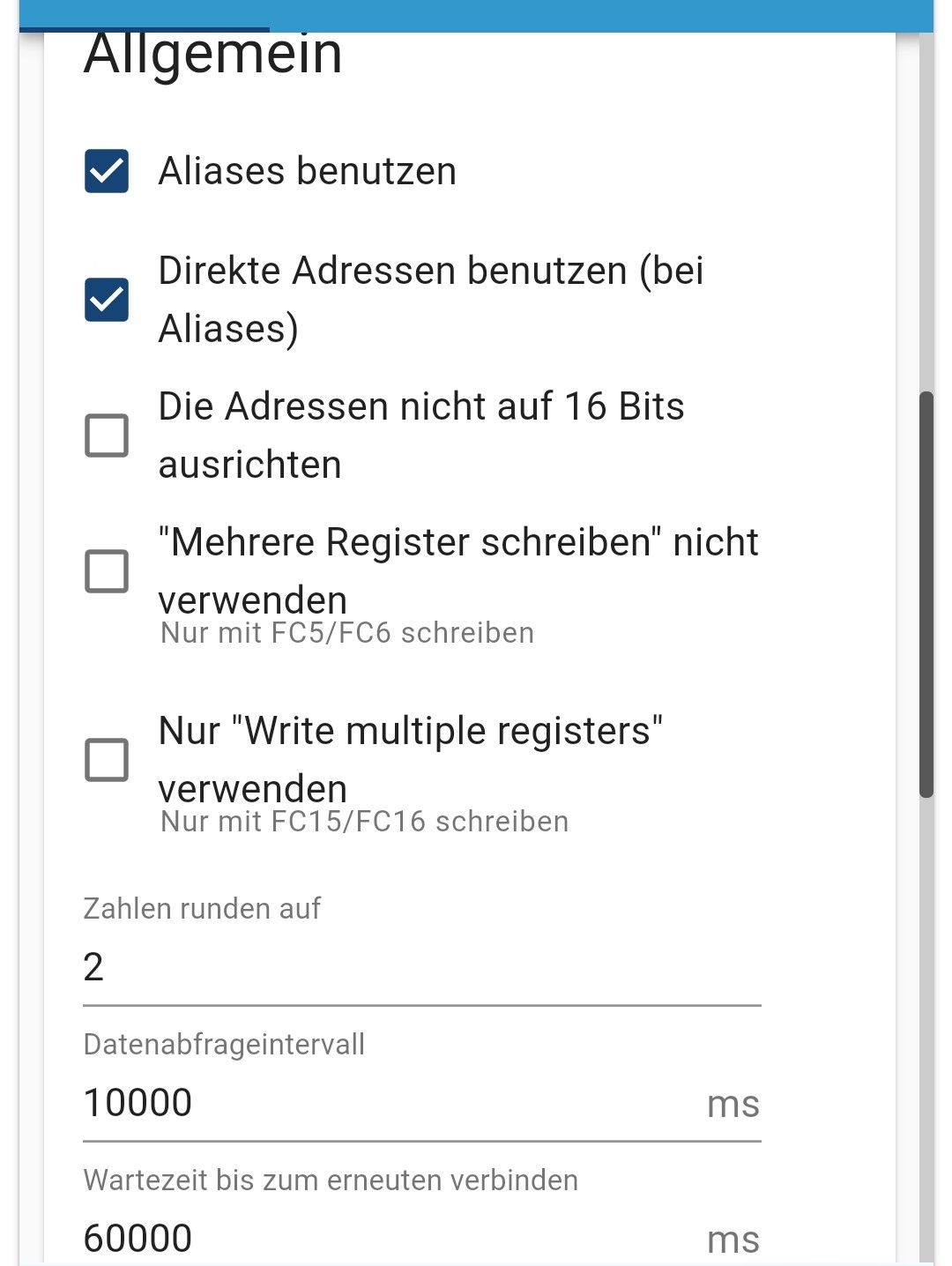Viewport: 952px width, 1266px height.
Task: Click the ms unit beside Datenabfrageintervall value
Action: tap(733, 1104)
